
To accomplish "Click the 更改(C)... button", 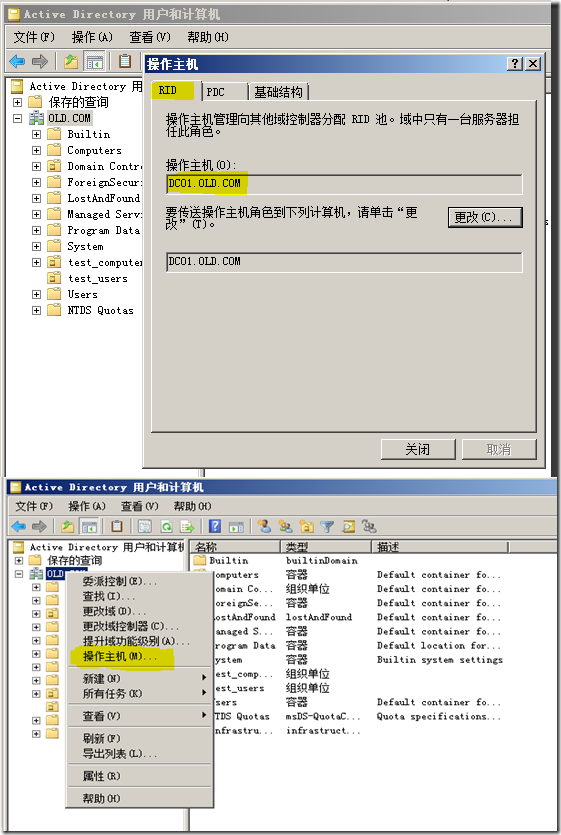I will [x=485, y=217].
